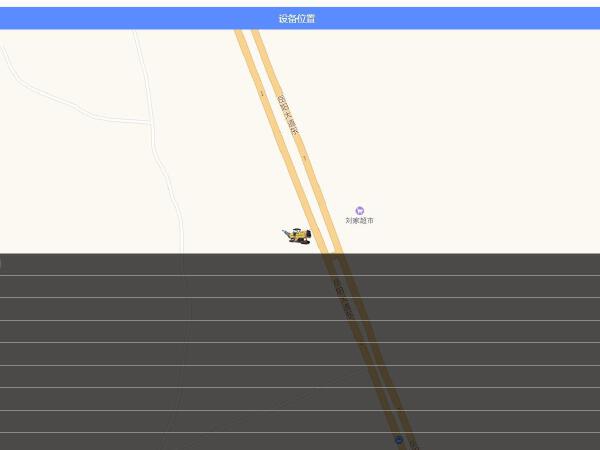Select the topmost row of the dark overlay panel
600x450 pixels.
[x=300, y=264]
